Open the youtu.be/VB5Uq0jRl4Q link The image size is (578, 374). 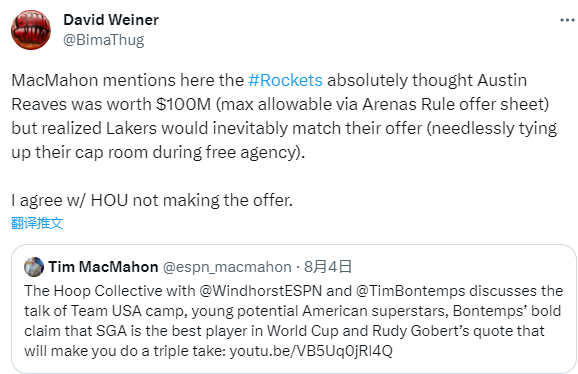(311, 350)
